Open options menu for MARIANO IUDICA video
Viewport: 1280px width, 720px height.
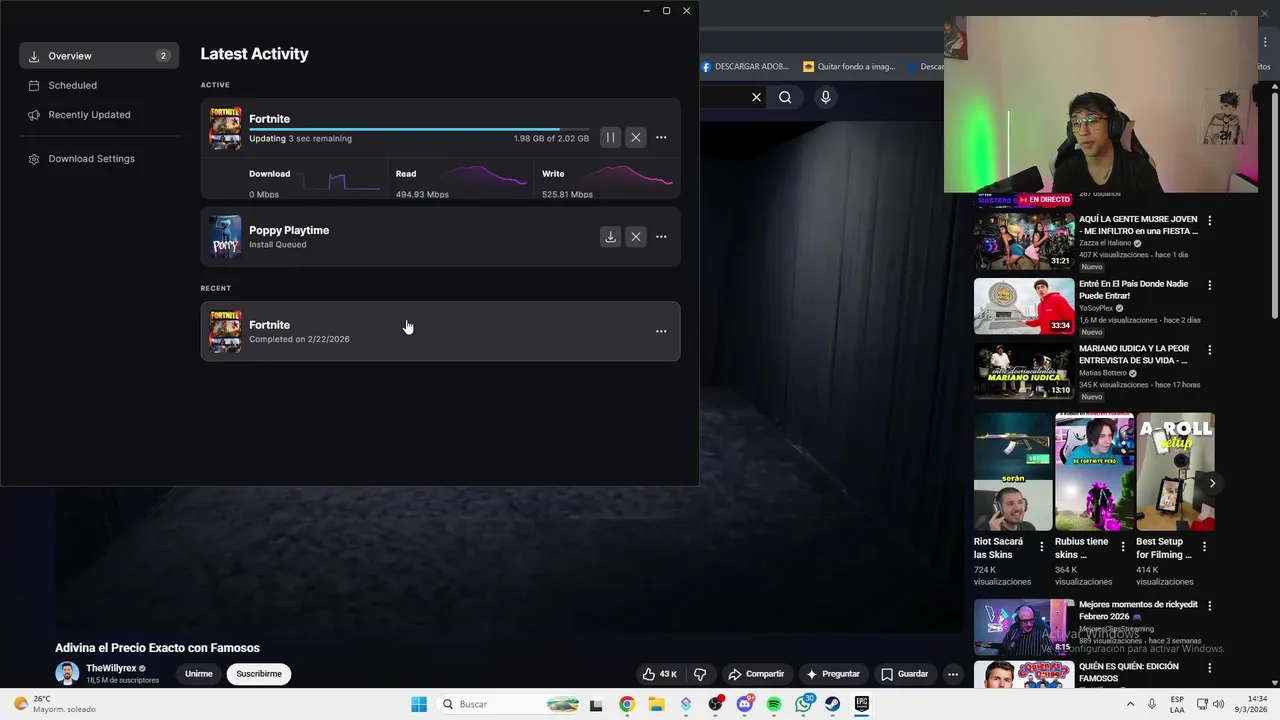pyautogui.click(x=1209, y=350)
